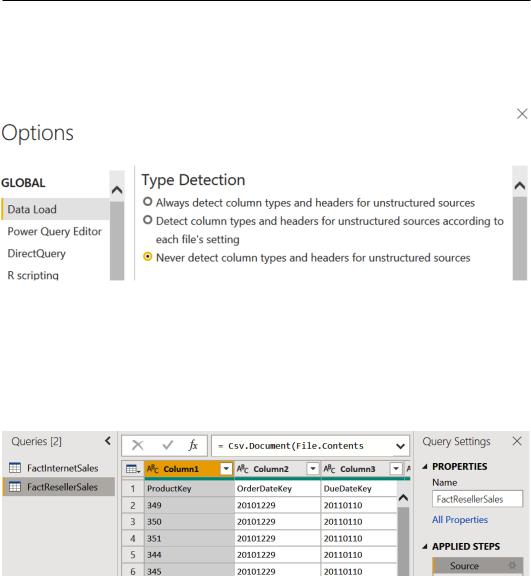This screenshot has width=531, height=576.
Task: Close the Query Settings pane
Action: [x=517, y=441]
